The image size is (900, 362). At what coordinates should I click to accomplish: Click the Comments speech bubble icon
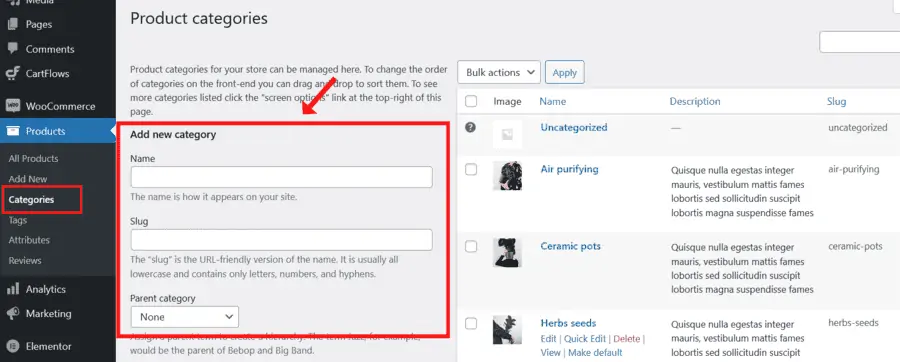(13, 49)
